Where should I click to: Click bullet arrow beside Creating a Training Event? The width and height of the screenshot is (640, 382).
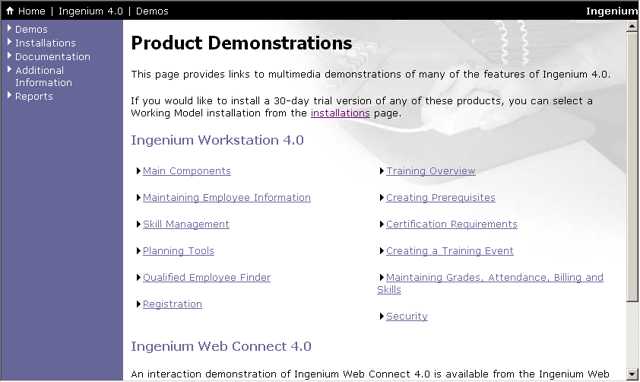pos(382,250)
